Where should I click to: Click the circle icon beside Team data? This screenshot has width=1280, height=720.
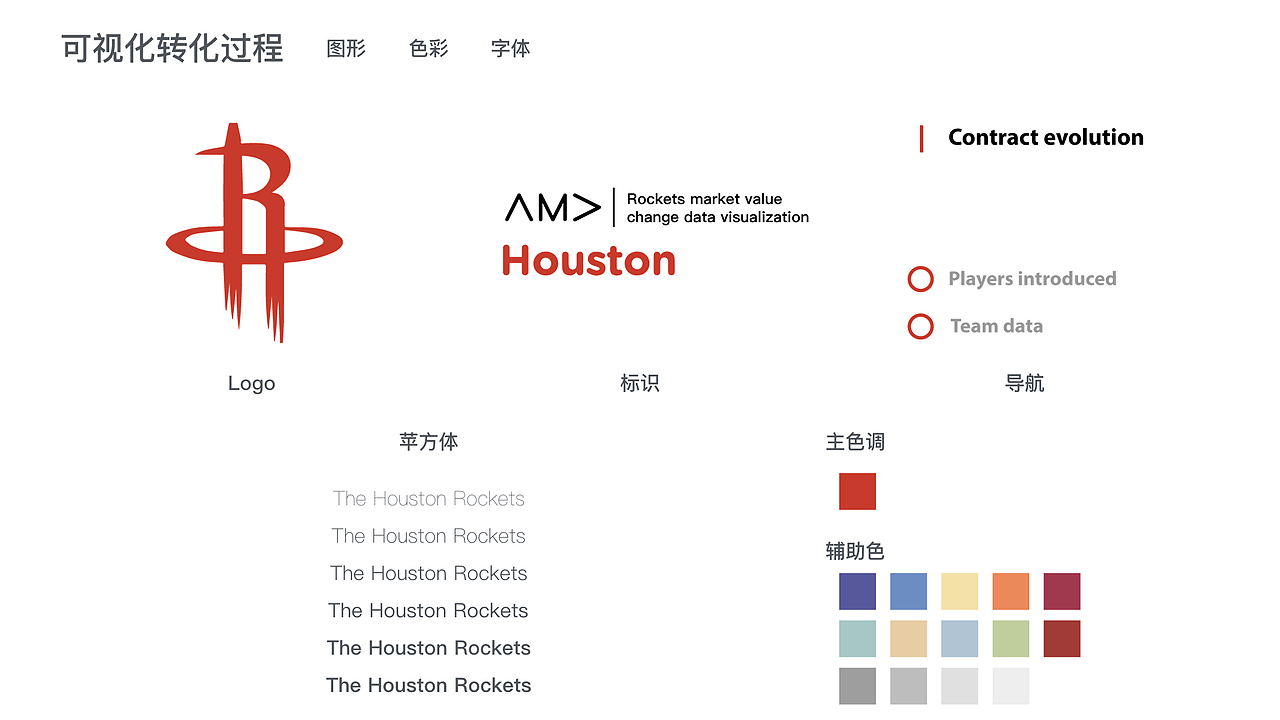(920, 326)
